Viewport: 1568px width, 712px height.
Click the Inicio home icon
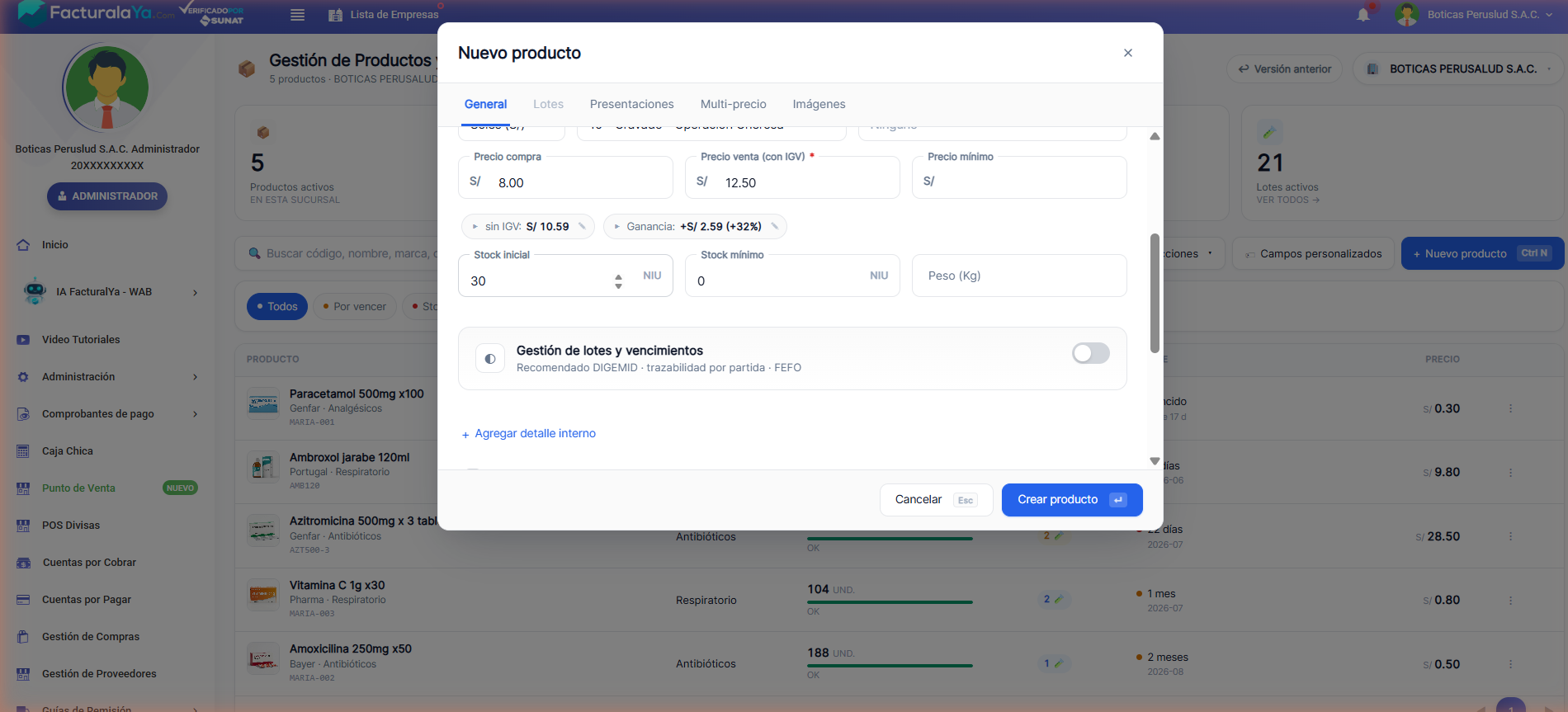23,245
